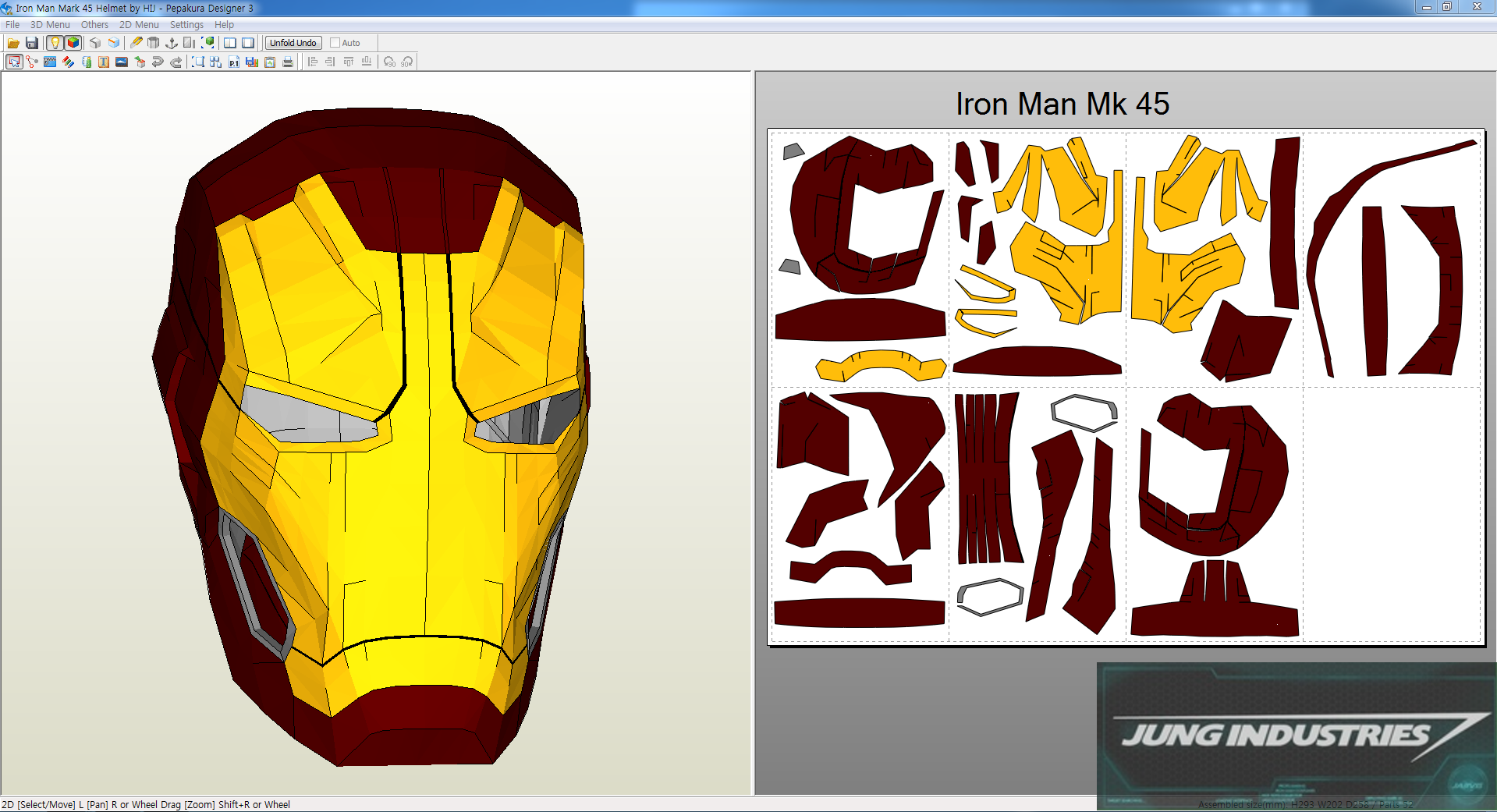Select the 'Iron Man Mk 45' title text
The height and width of the screenshot is (812, 1497).
(1062, 104)
